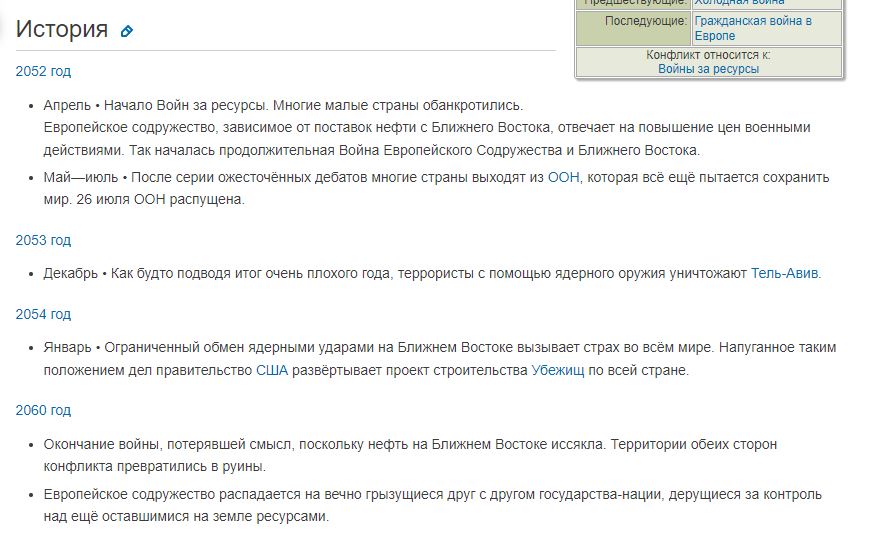
Task: Open the 2054 год link
Action: pos(43,314)
